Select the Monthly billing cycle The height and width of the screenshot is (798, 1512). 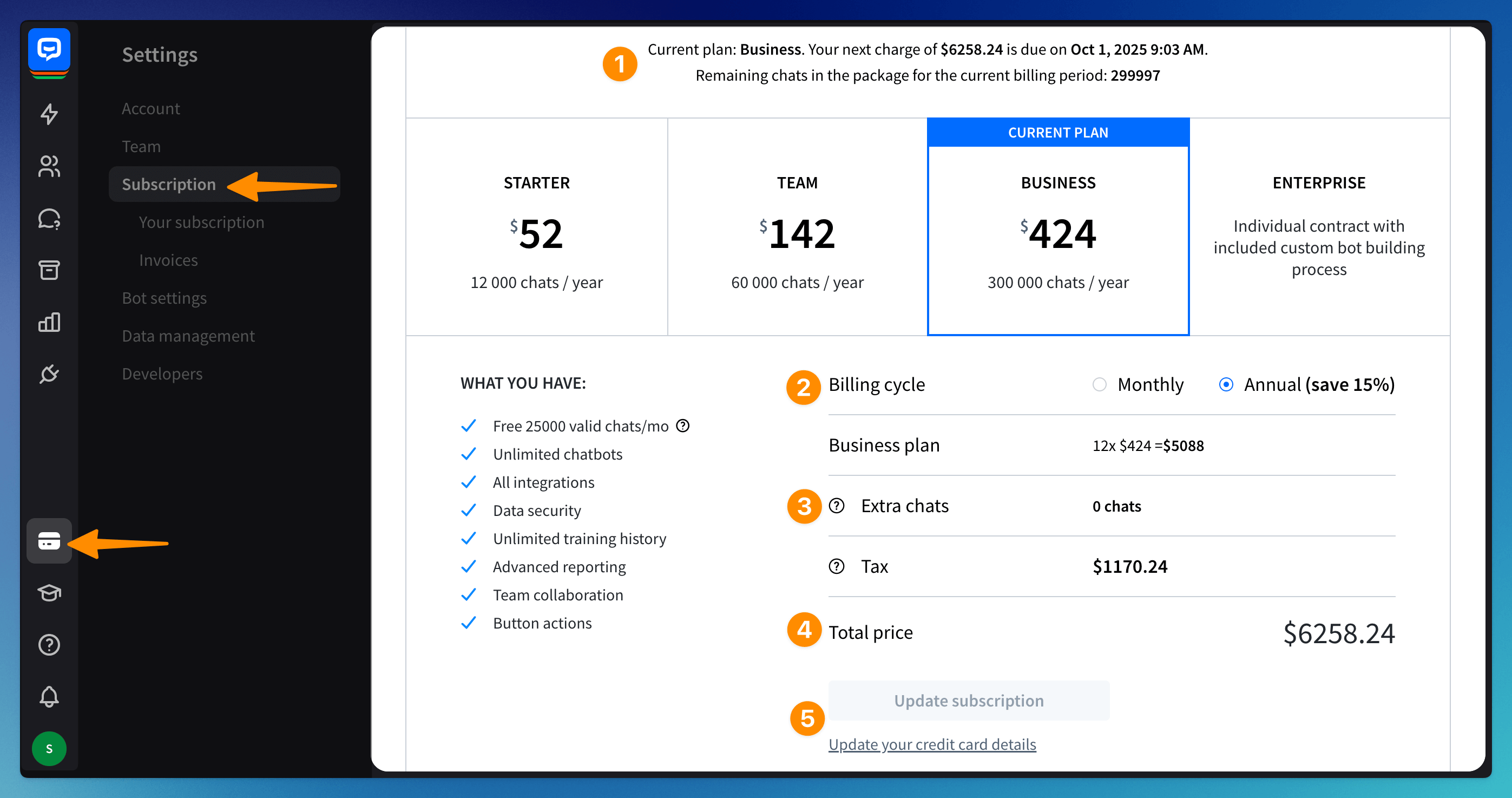pos(1099,384)
